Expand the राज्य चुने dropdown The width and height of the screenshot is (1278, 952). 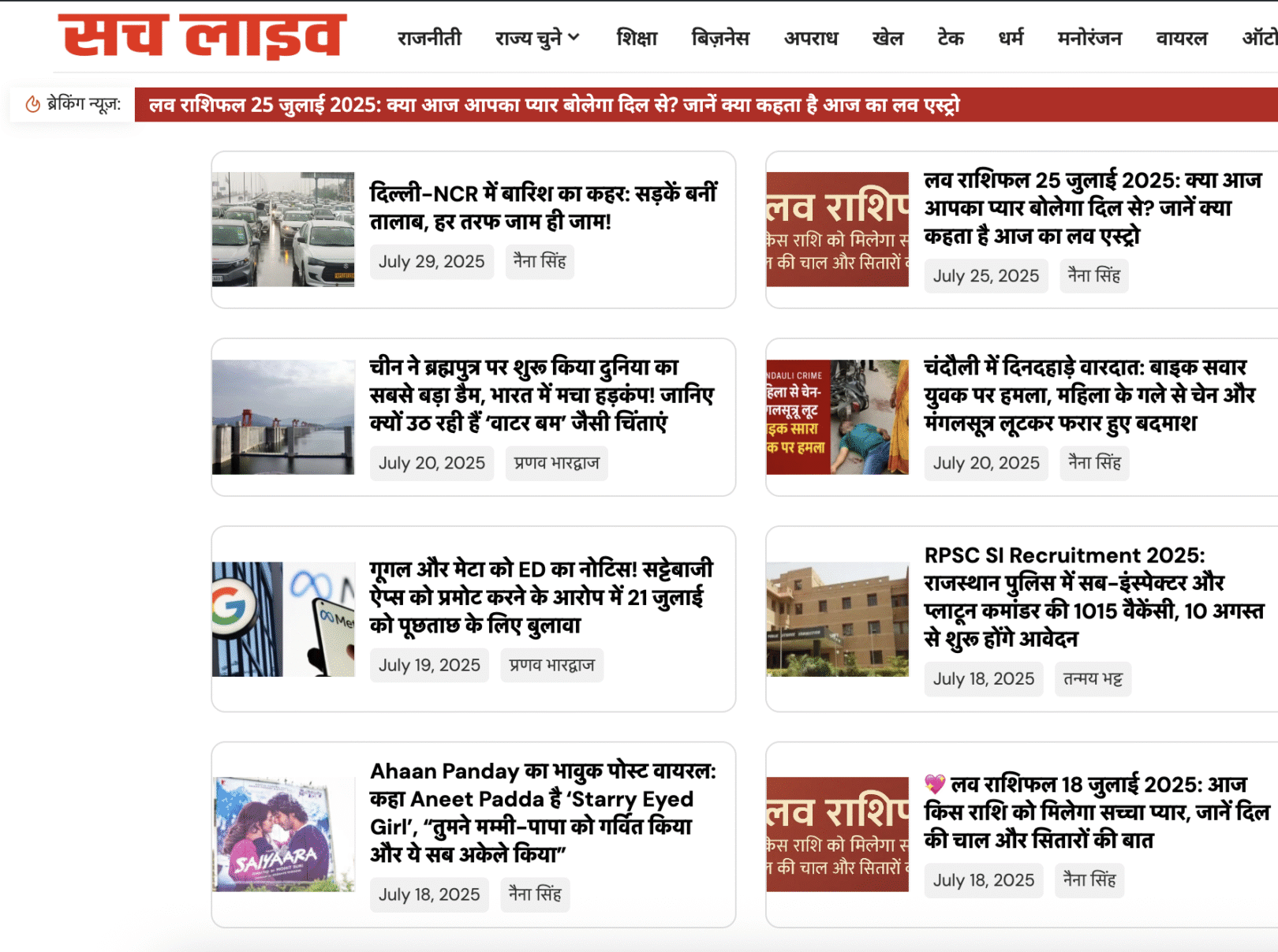[537, 38]
